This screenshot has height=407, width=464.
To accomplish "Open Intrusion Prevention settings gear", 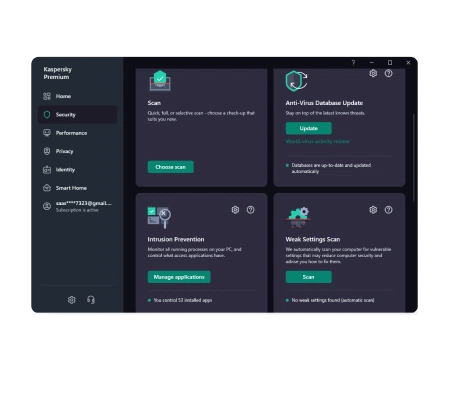I will (x=235, y=210).
